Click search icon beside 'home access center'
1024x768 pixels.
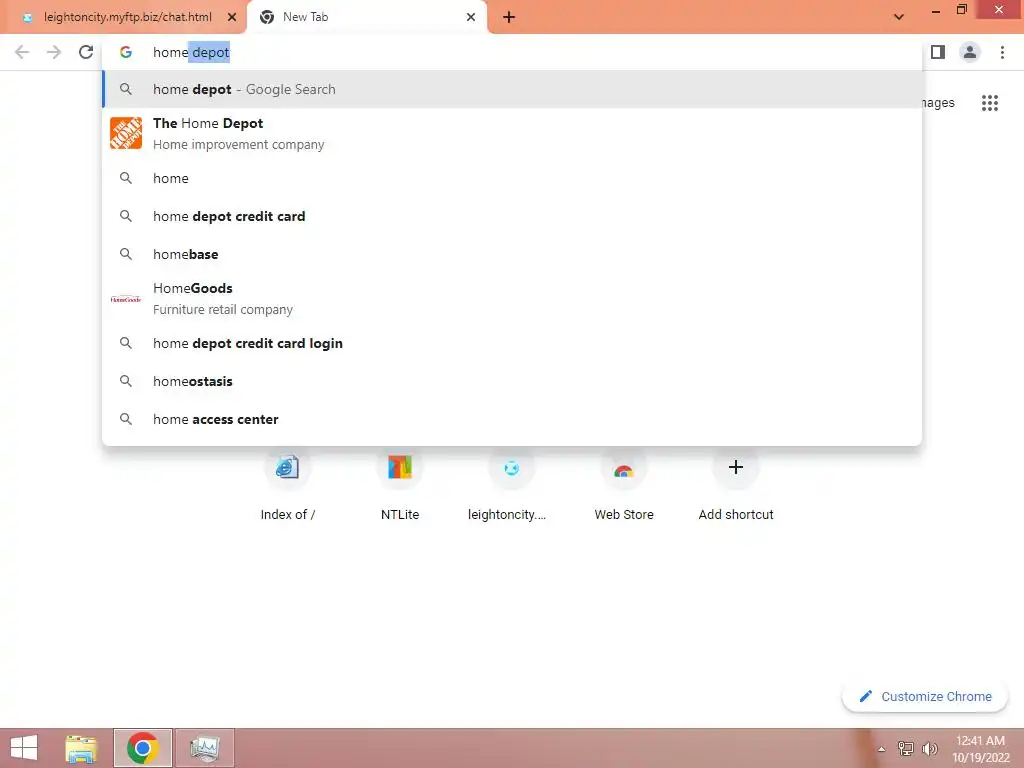126,419
